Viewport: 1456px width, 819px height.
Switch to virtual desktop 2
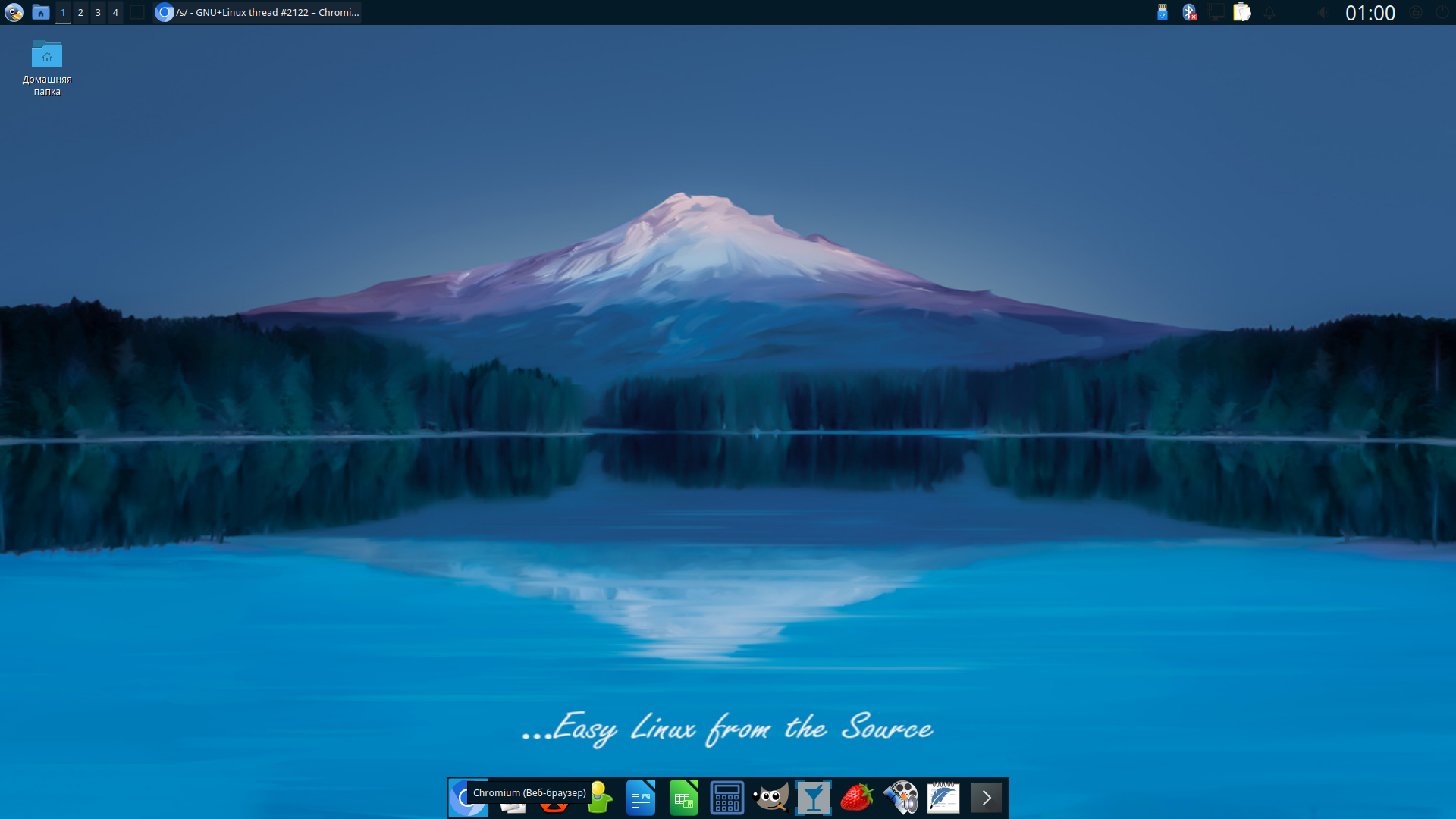(x=80, y=12)
